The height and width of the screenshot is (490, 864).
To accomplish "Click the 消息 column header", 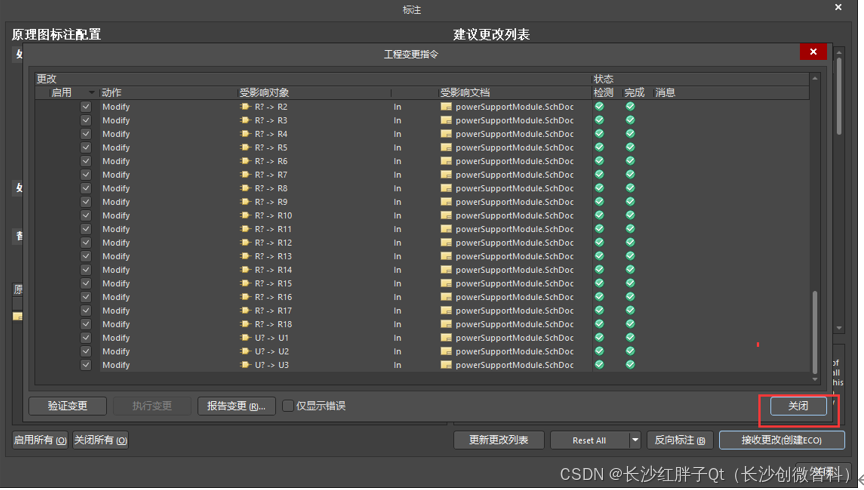I will [x=665, y=93].
